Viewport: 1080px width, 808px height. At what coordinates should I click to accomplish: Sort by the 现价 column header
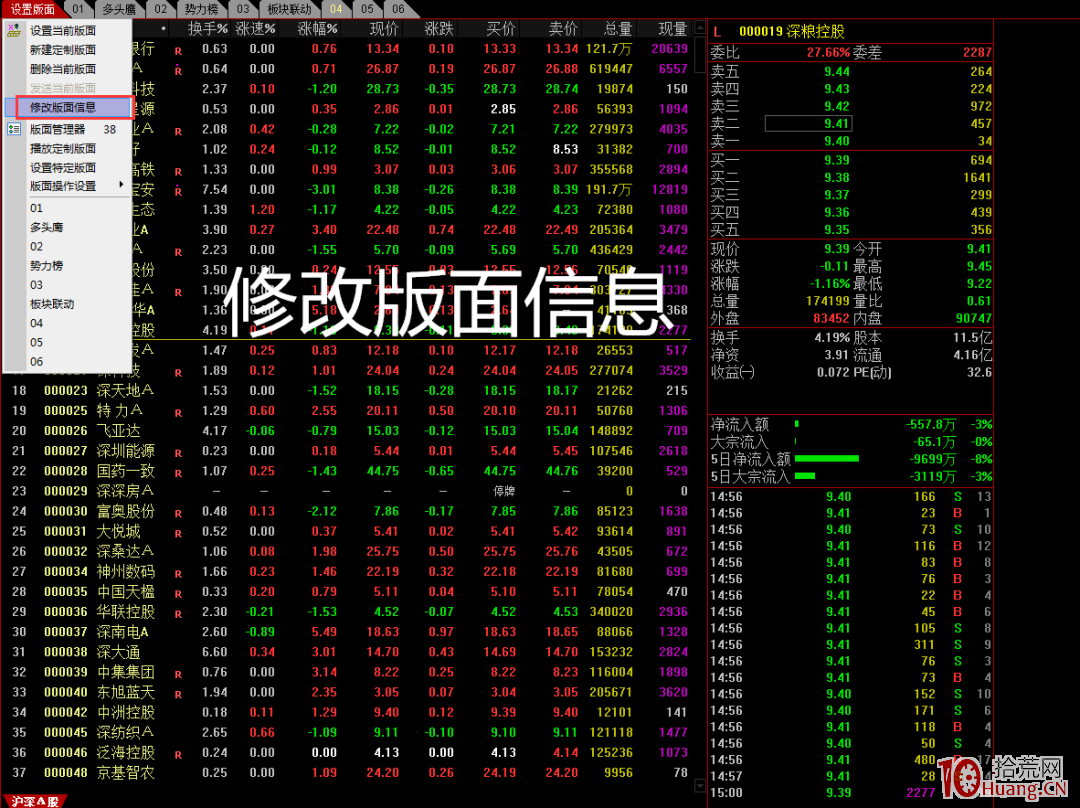click(384, 29)
